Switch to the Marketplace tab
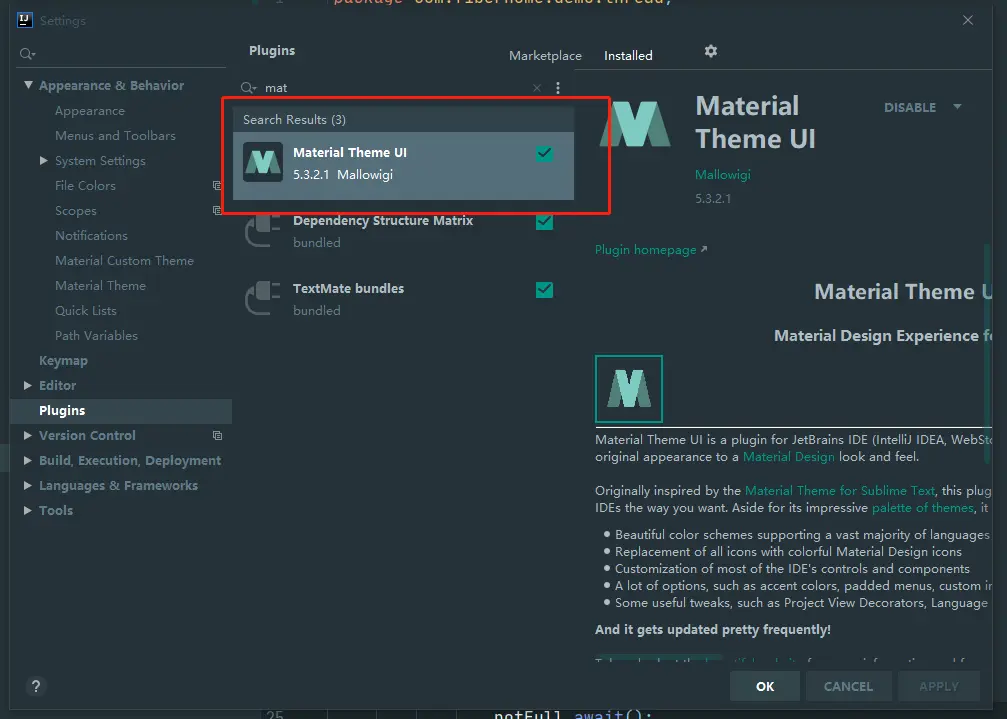The image size is (1007, 719). pos(545,56)
